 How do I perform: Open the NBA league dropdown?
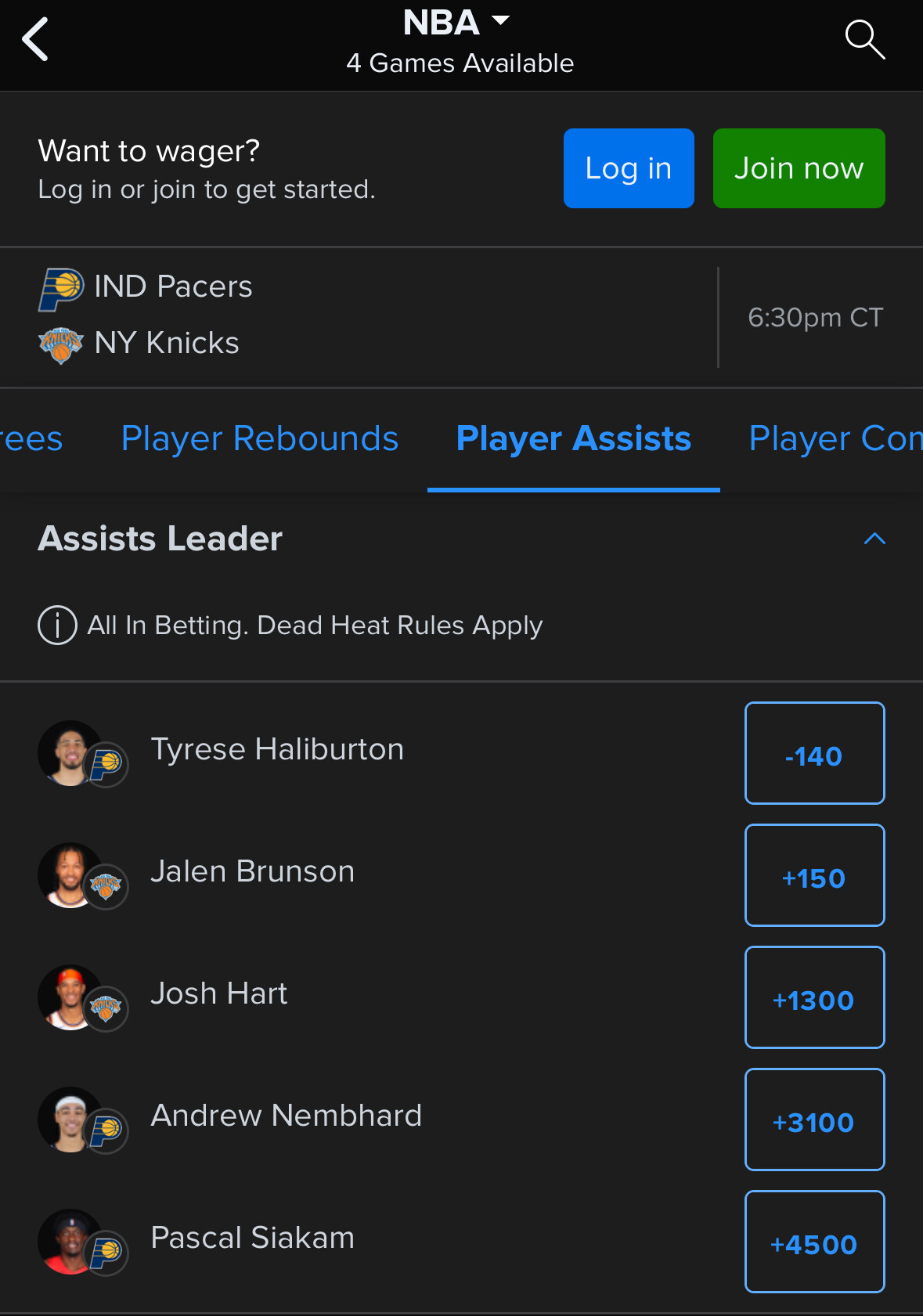[456, 23]
